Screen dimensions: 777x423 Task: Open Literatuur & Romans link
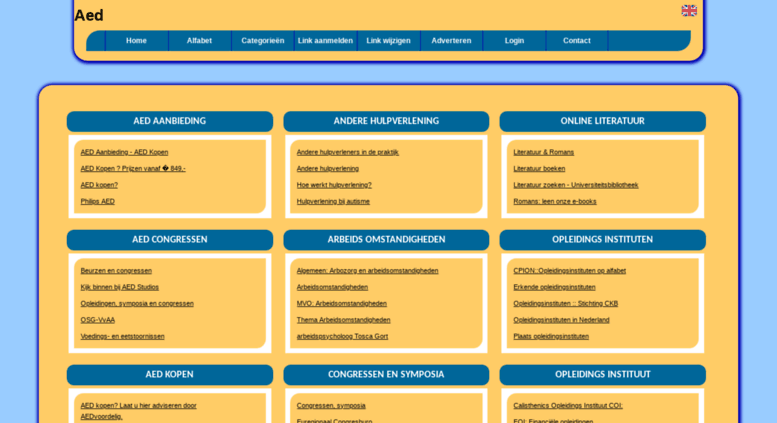coord(544,152)
